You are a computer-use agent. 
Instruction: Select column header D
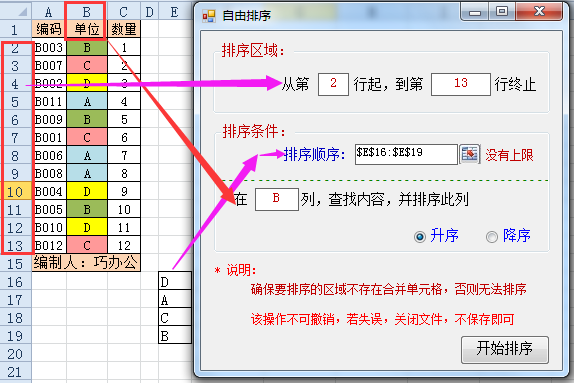click(149, 12)
